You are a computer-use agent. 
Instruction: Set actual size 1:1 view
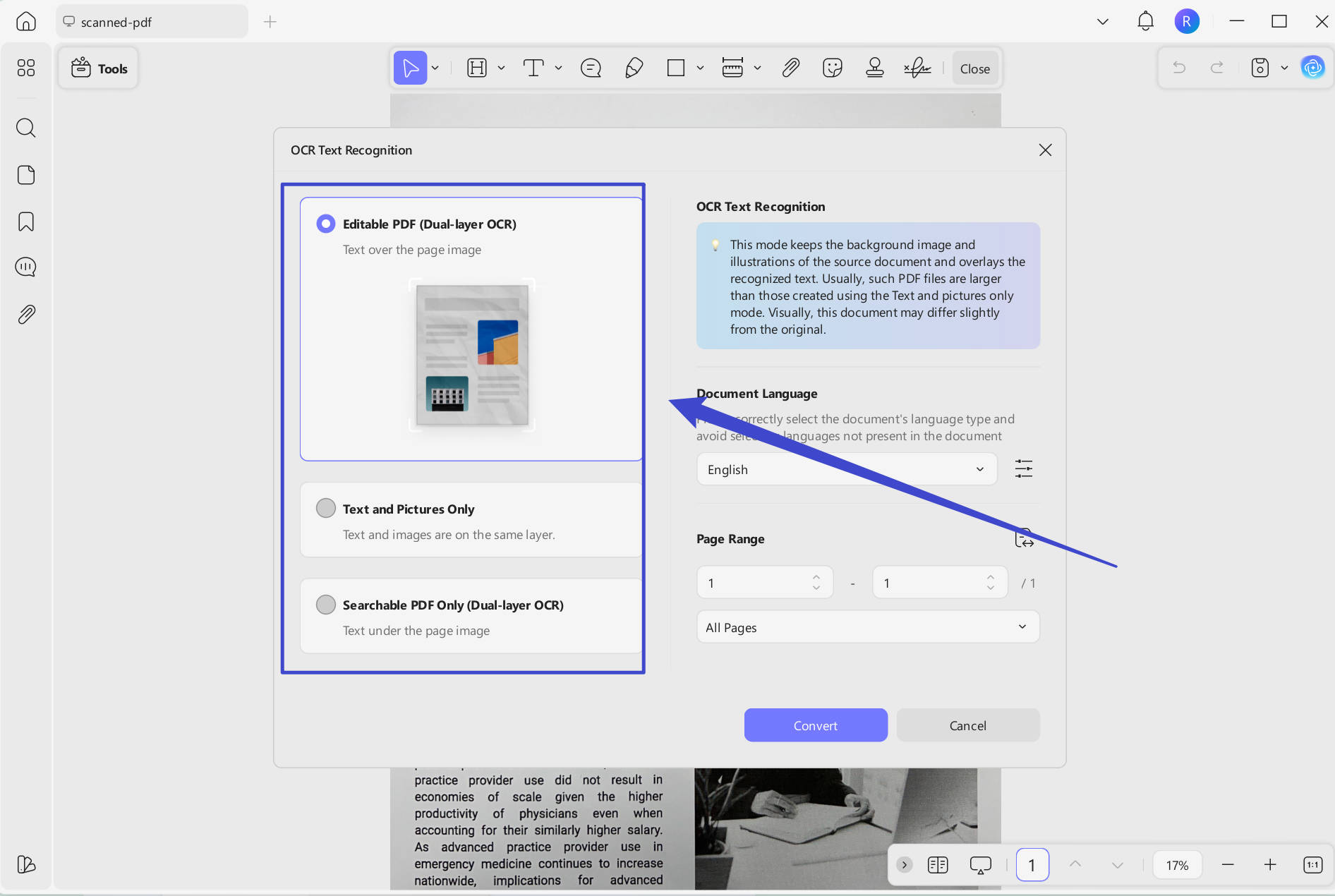coord(1313,864)
